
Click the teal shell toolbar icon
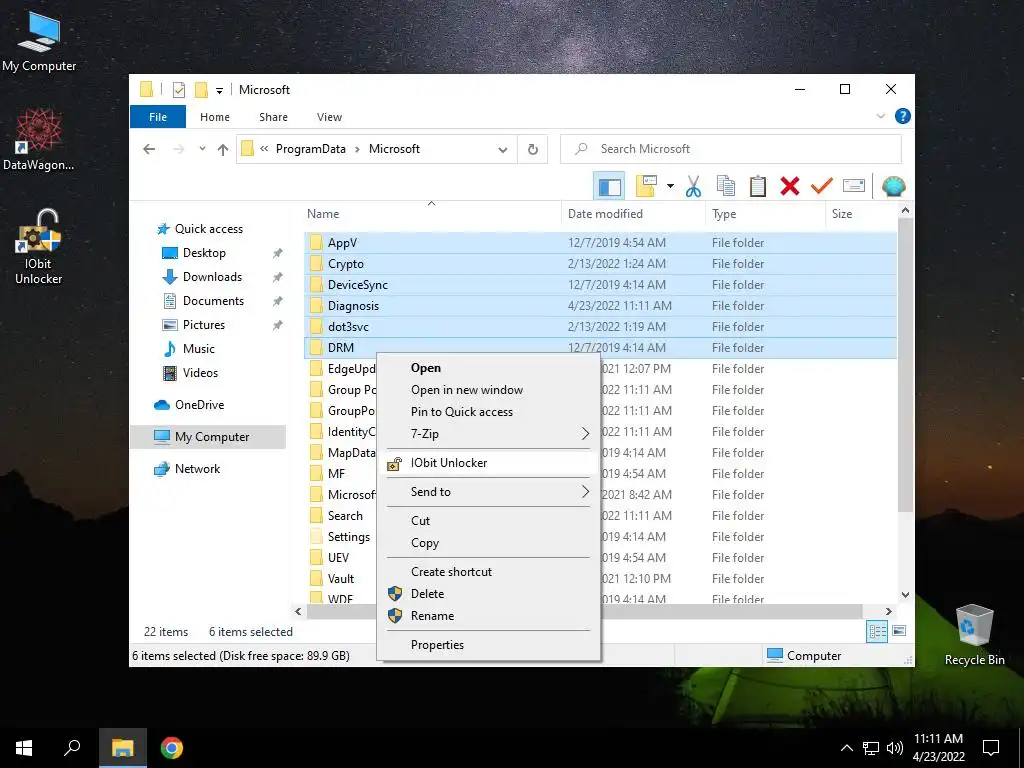click(x=893, y=187)
